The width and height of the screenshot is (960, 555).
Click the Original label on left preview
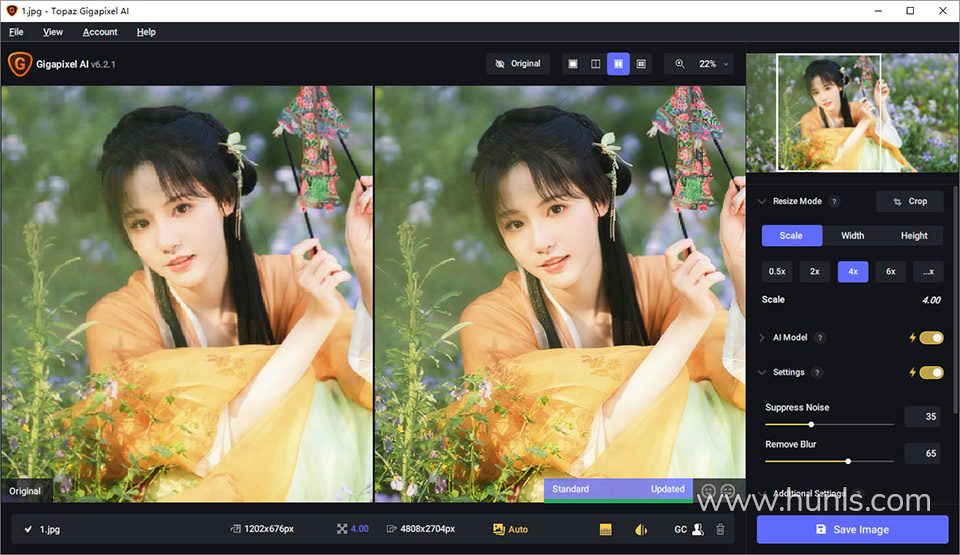[x=25, y=491]
